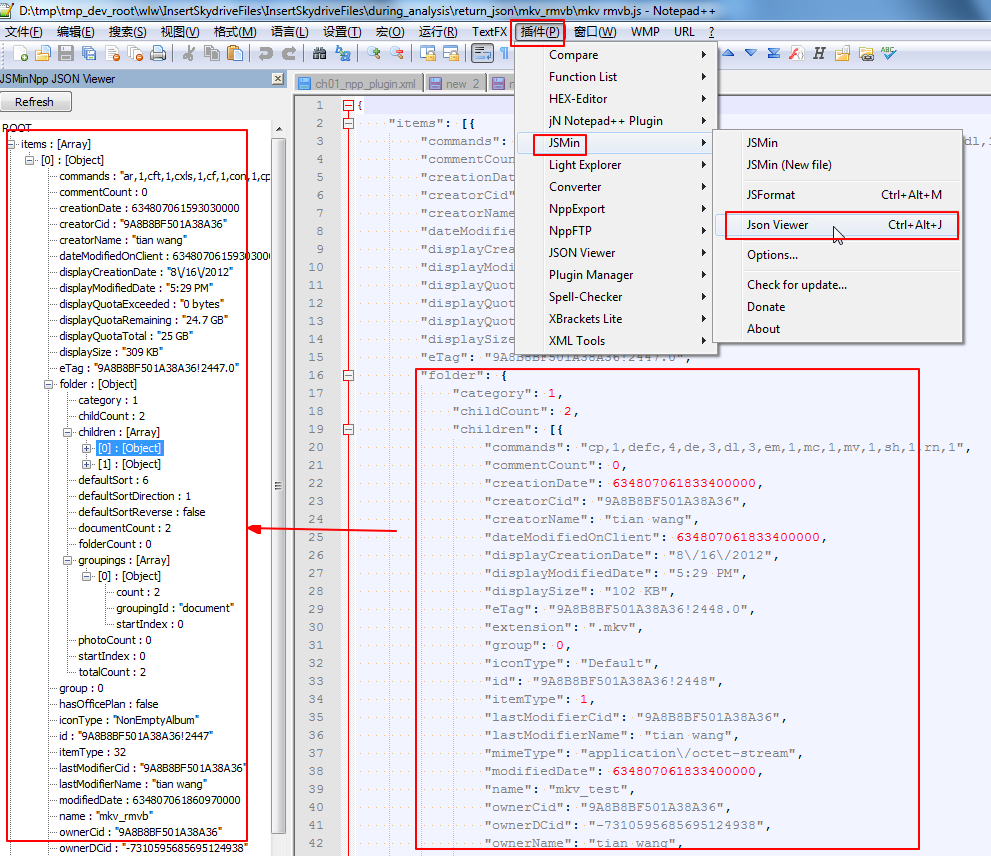Click the Undo toolbar icon
Image resolution: width=991 pixels, height=856 pixels.
coord(265,54)
